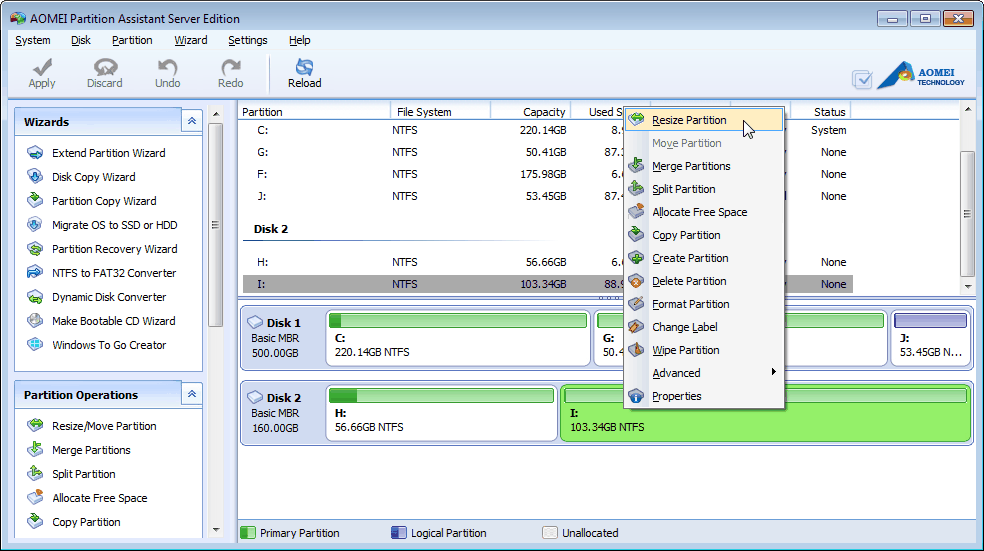The height and width of the screenshot is (551, 984).
Task: Open the Help menu
Action: (299, 40)
